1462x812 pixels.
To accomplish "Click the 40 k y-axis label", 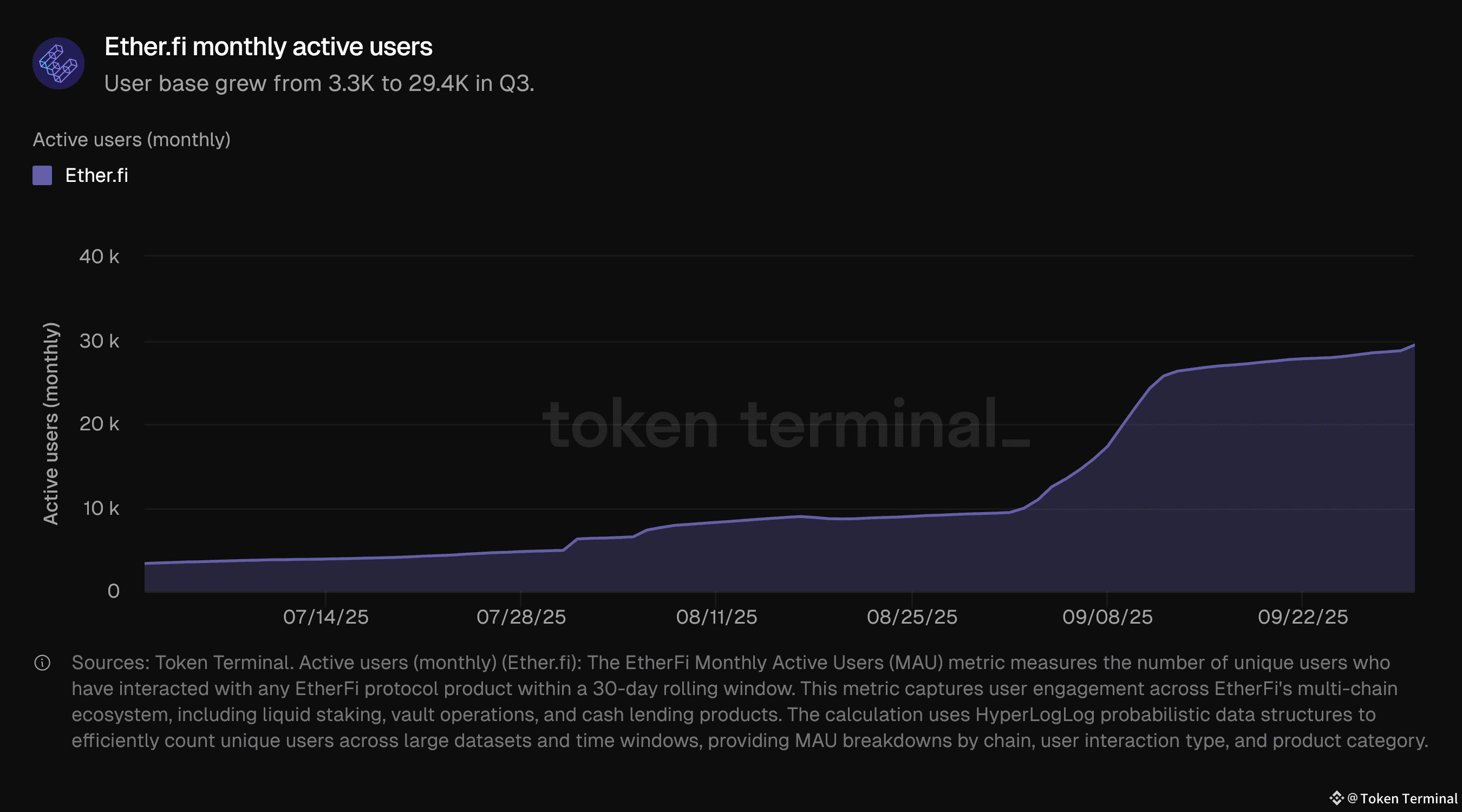I will coord(99,257).
